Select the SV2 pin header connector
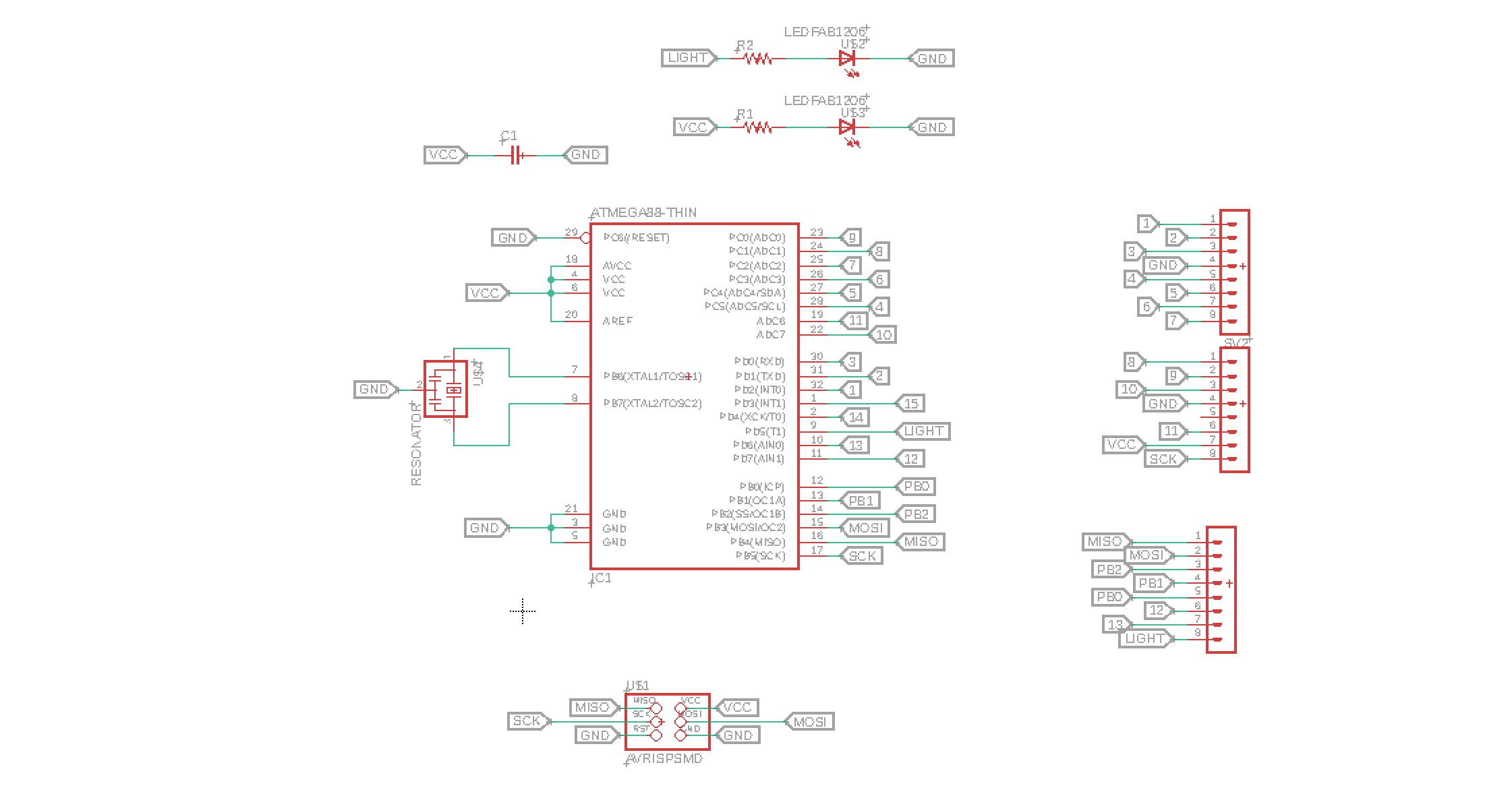Screen dimensions: 1512x794 click(1234, 409)
